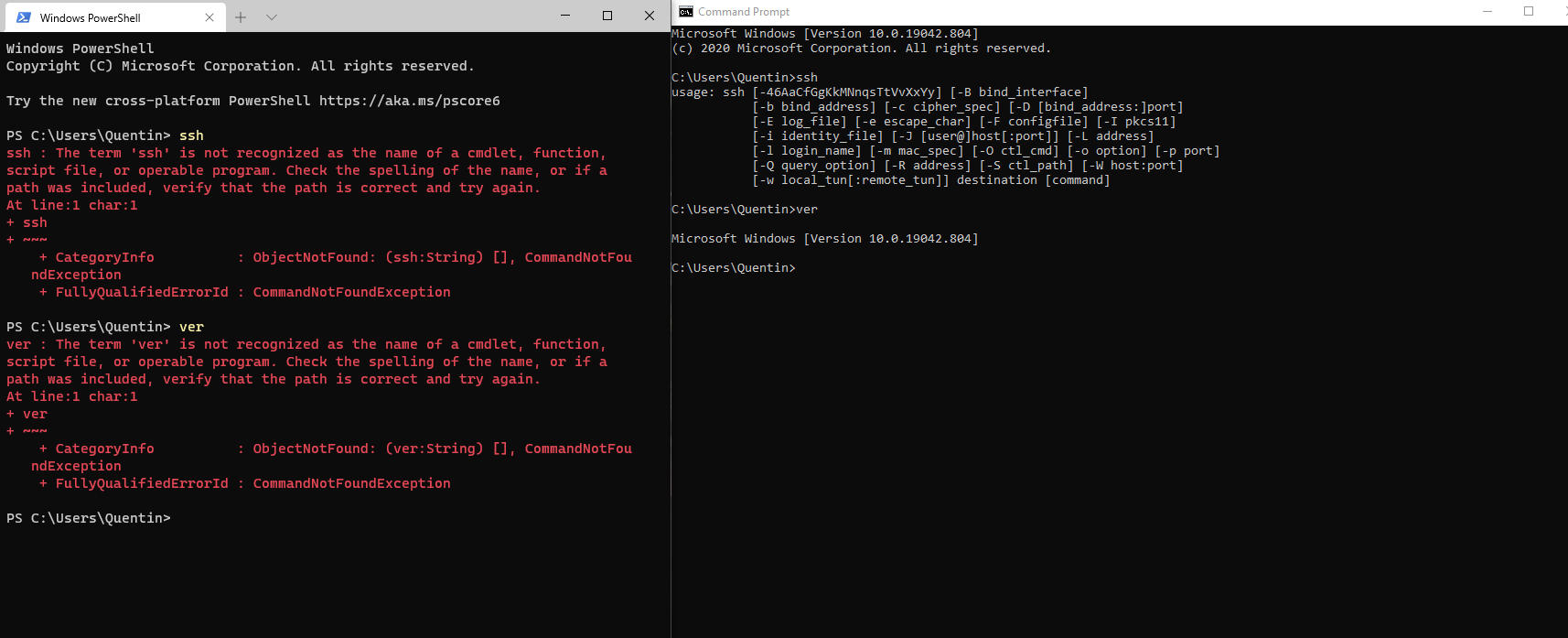1568x638 pixels.
Task: Click 'destination [command]' usage text
Action: click(1034, 180)
